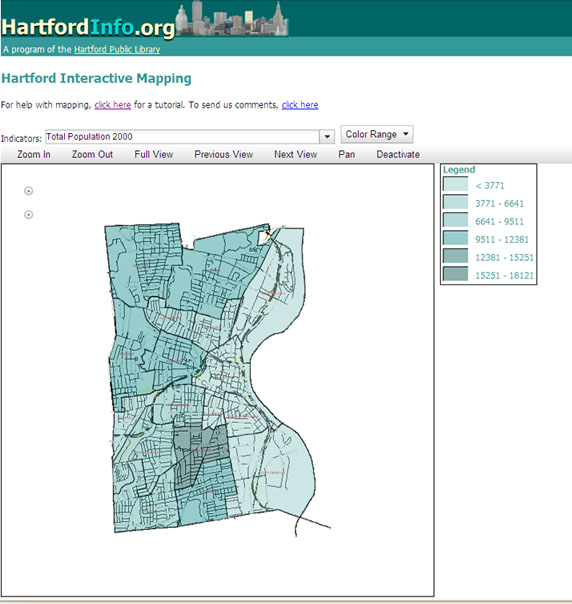The height and width of the screenshot is (604, 572).
Task: Expand the Color Range dropdown
Action: 377,134
